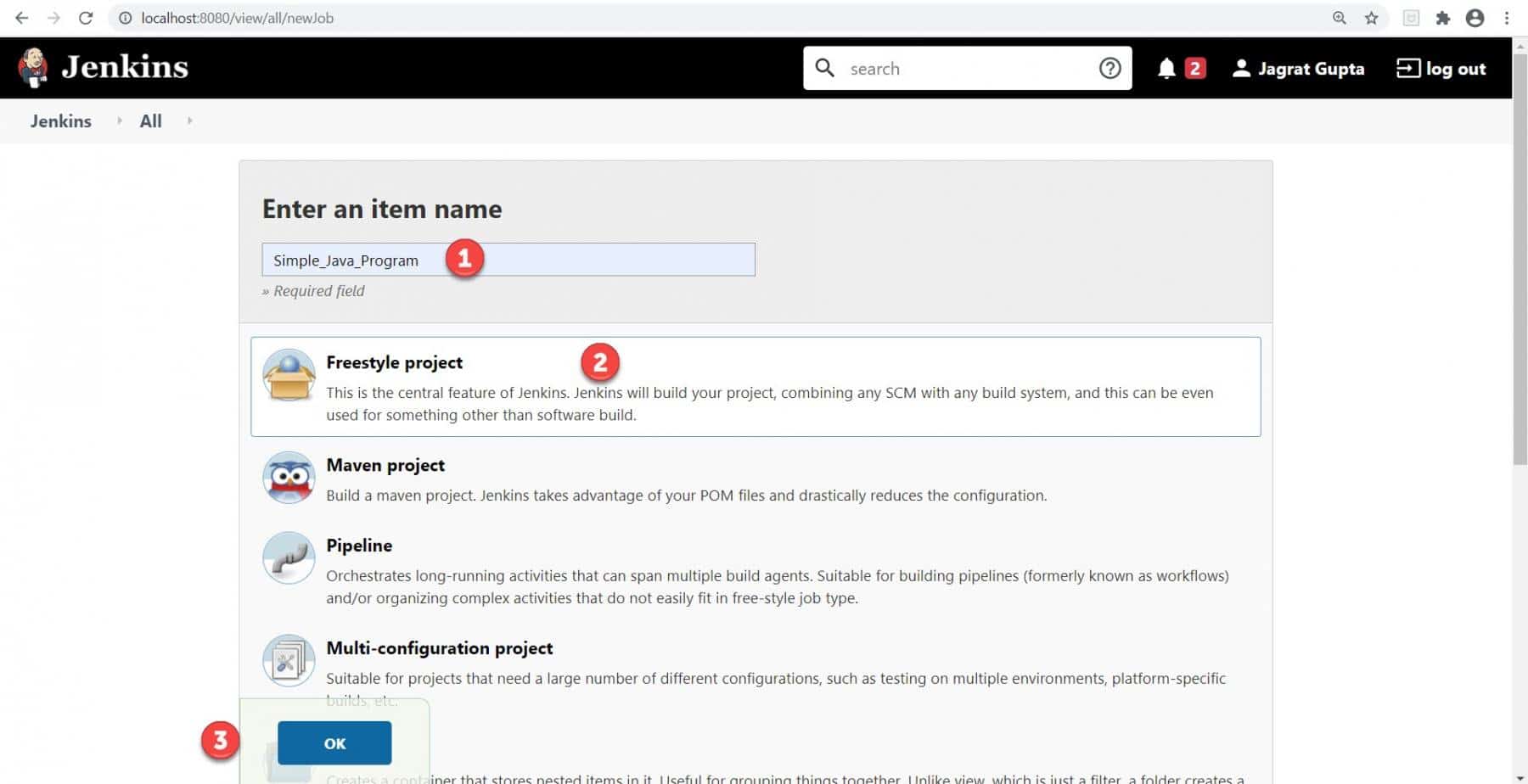The height and width of the screenshot is (784, 1528).
Task: Open the browser three-dot menu
Action: (x=1508, y=17)
